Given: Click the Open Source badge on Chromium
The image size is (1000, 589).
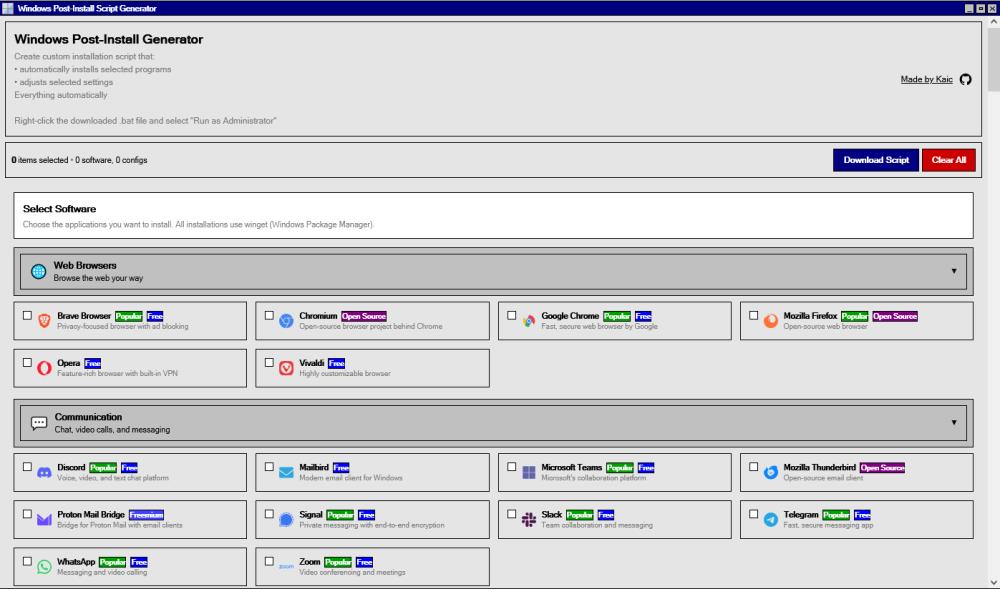Looking at the screenshot, I should tap(364, 316).
